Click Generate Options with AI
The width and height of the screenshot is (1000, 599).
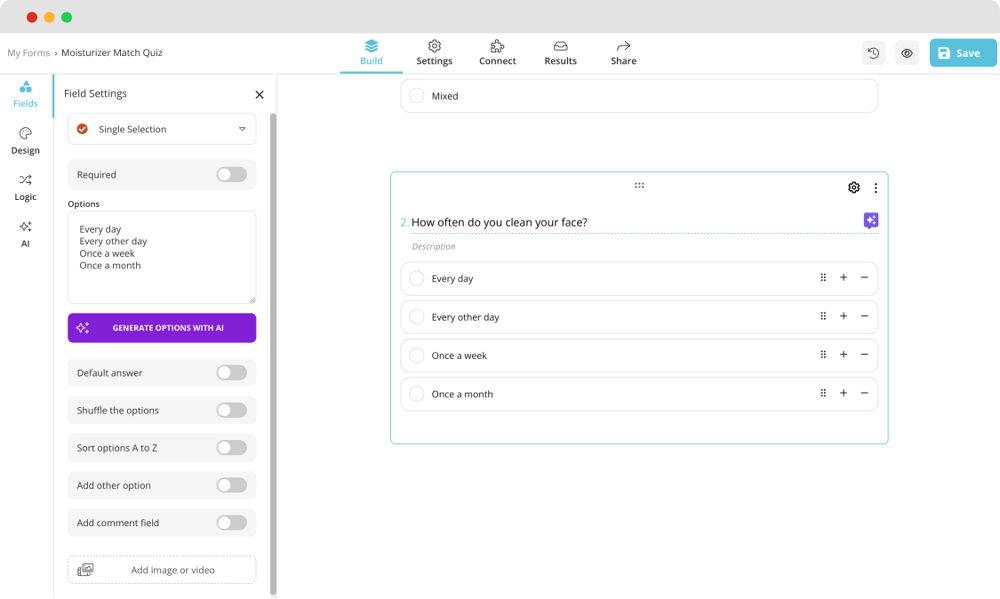pos(161,327)
